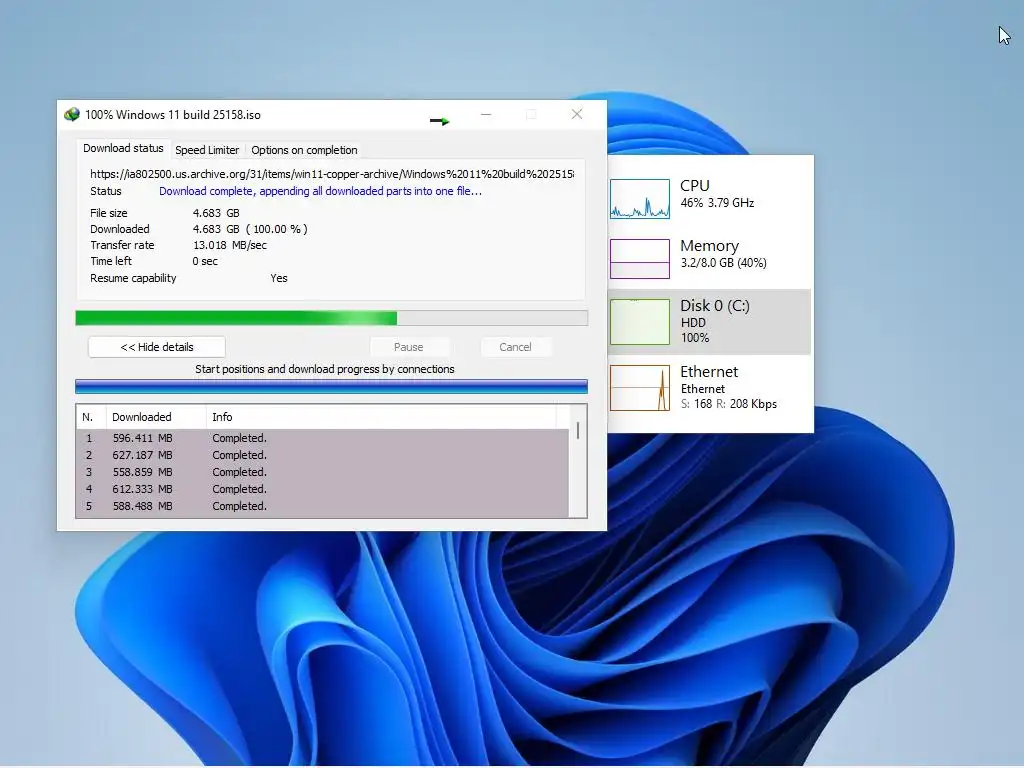1024x768 pixels.
Task: Select connection row 4 with 612.333 MB
Action: coord(323,488)
